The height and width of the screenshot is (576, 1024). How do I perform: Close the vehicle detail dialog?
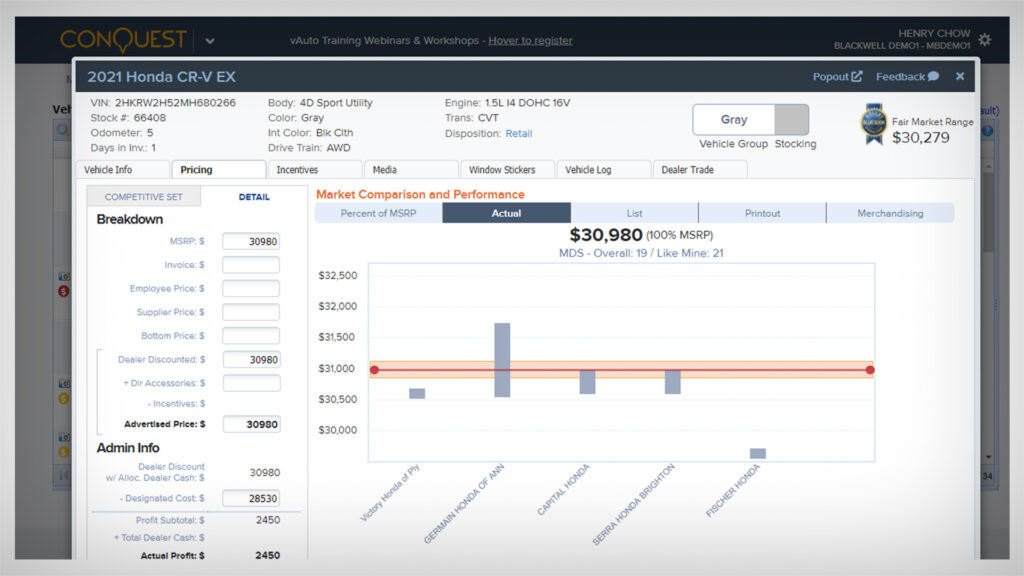[960, 76]
